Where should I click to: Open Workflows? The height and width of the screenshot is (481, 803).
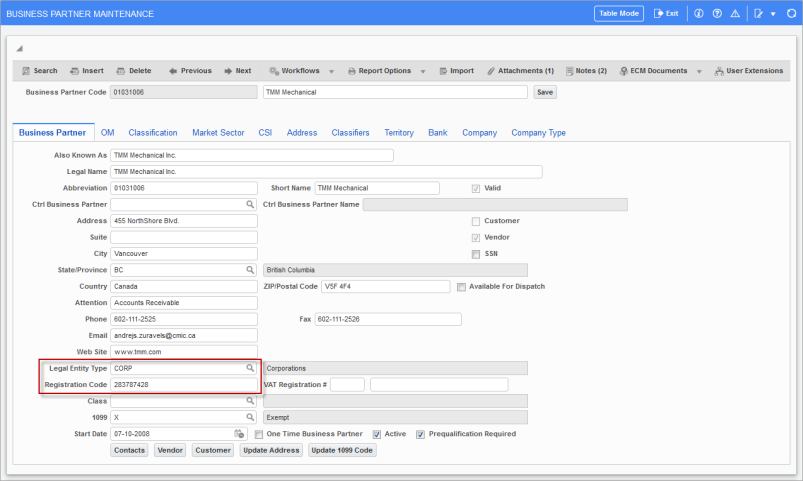(294, 71)
